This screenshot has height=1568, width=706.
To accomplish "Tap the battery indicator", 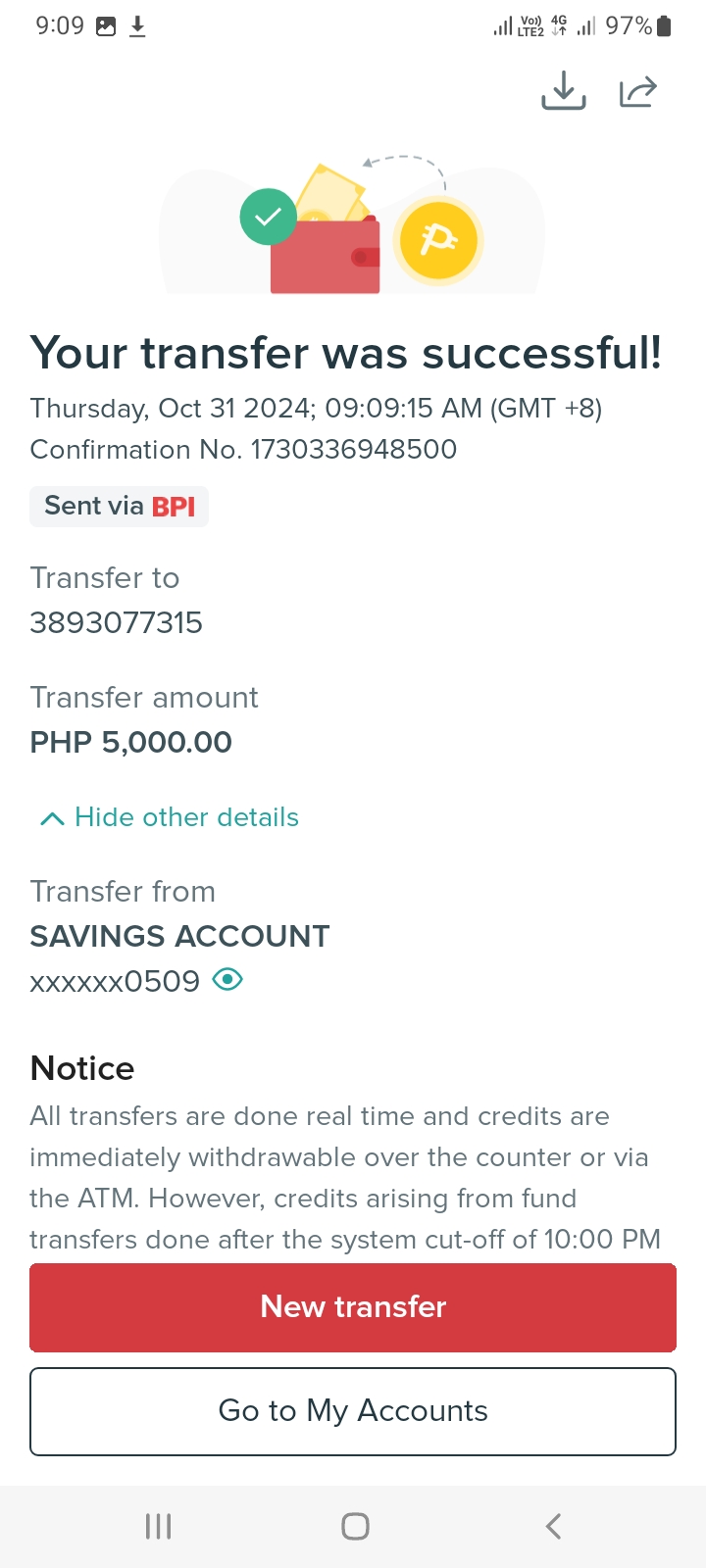I will point(664,26).
